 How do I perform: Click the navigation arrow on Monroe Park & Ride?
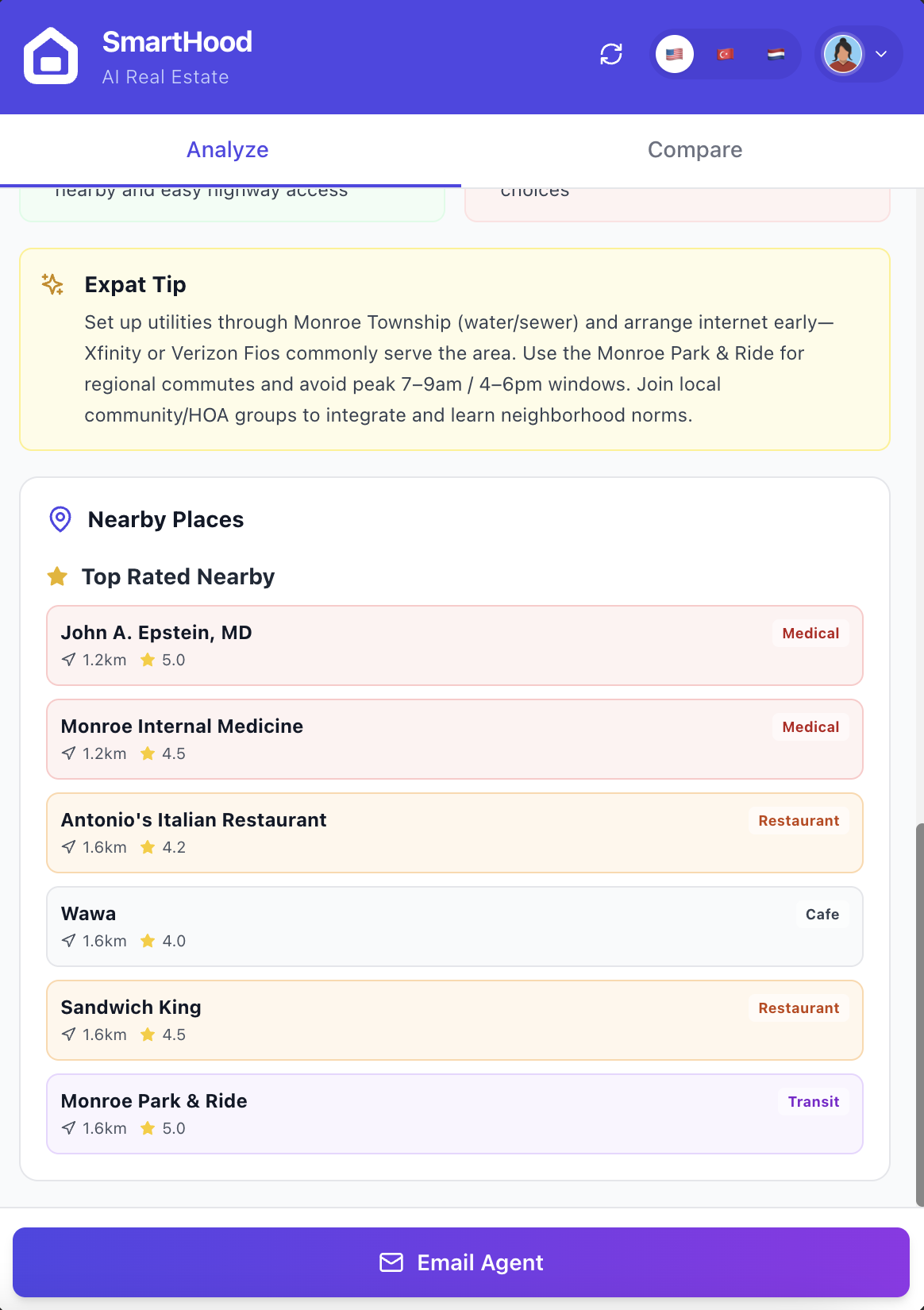(67, 1127)
